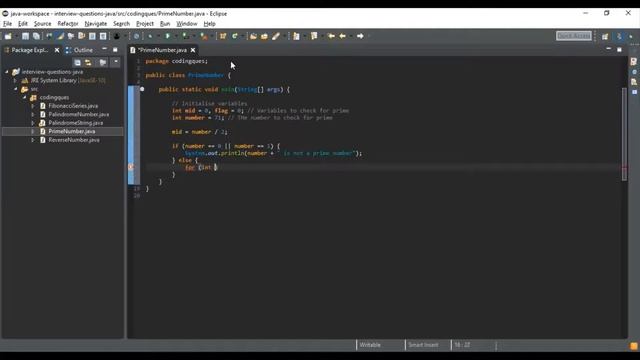Select the Java perspective icon

620,36
